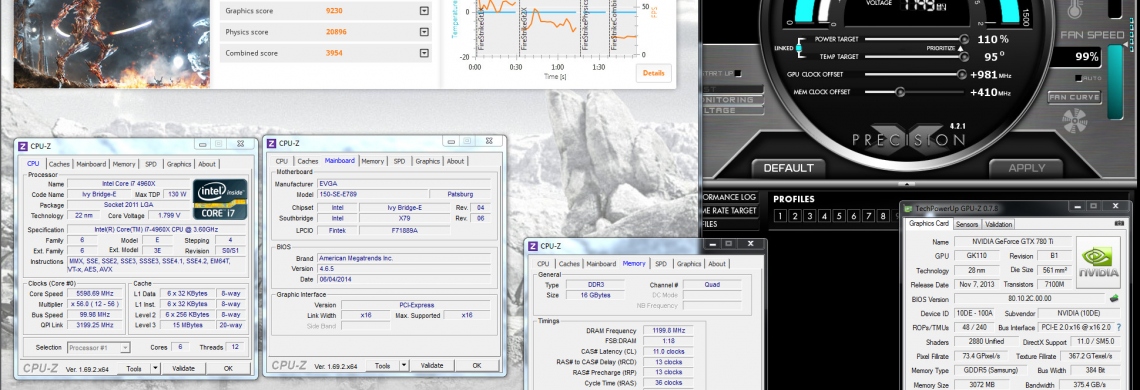1140x390 pixels.
Task: Click the Bus Interface question mark icon
Action: 1118,327
